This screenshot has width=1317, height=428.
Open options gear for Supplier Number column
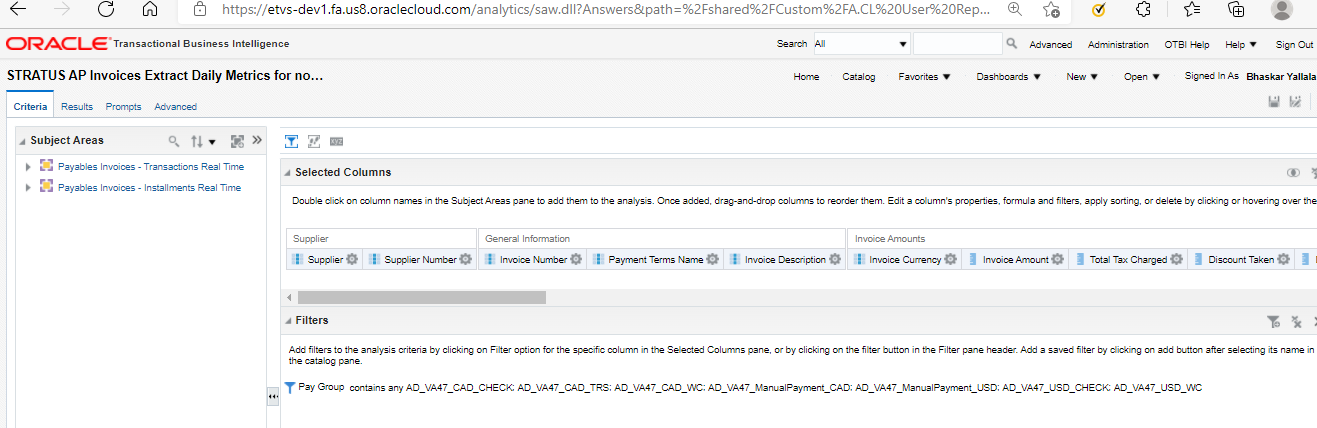coord(466,259)
